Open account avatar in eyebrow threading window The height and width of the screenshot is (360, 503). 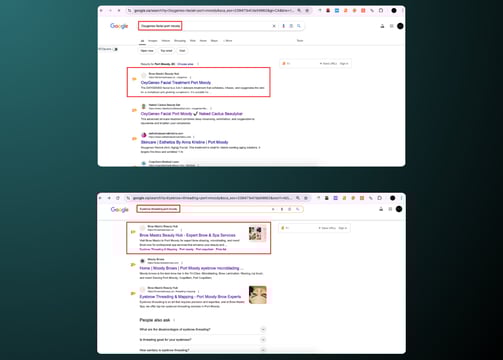[x=399, y=209]
